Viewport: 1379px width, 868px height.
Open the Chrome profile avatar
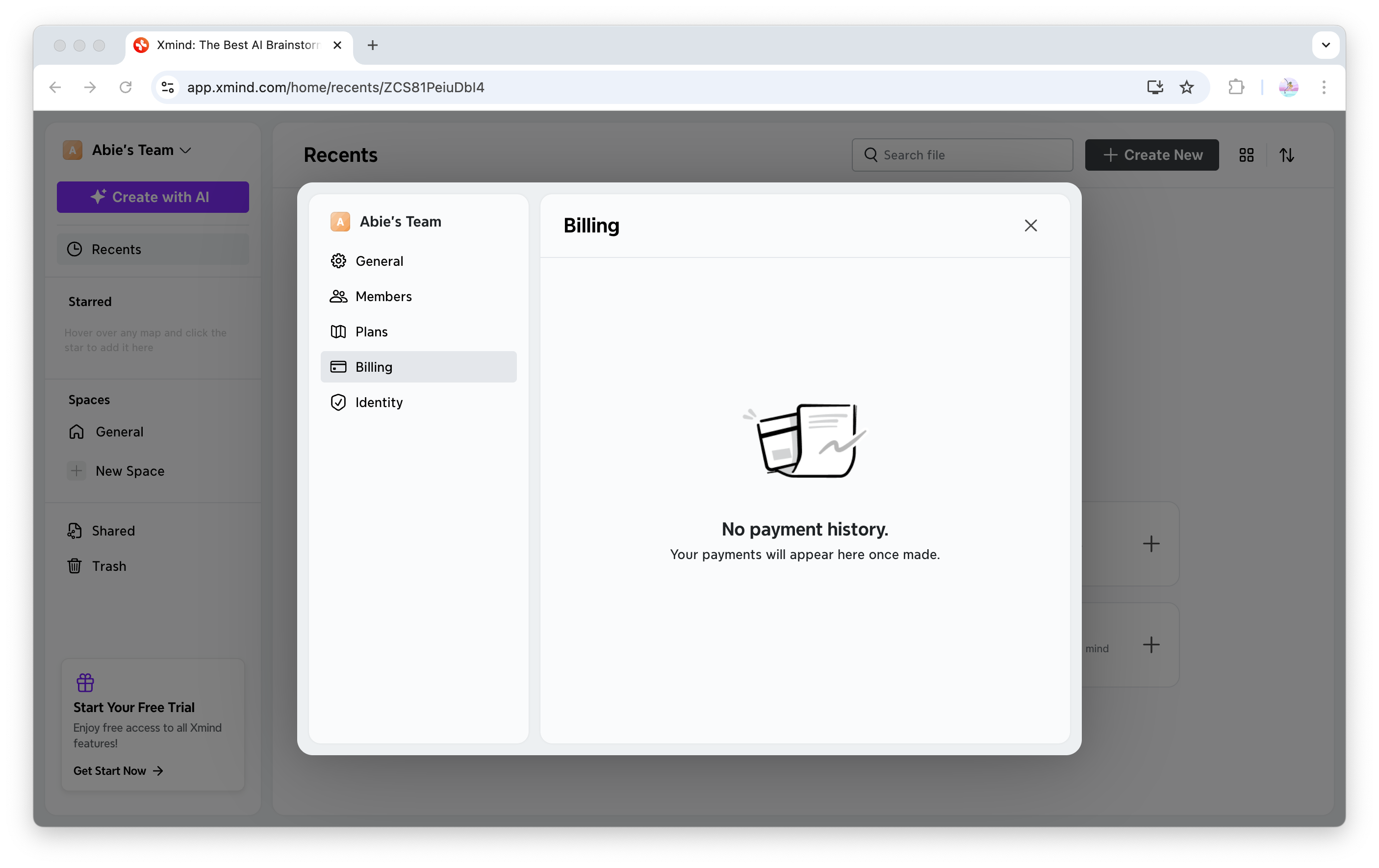(1288, 87)
